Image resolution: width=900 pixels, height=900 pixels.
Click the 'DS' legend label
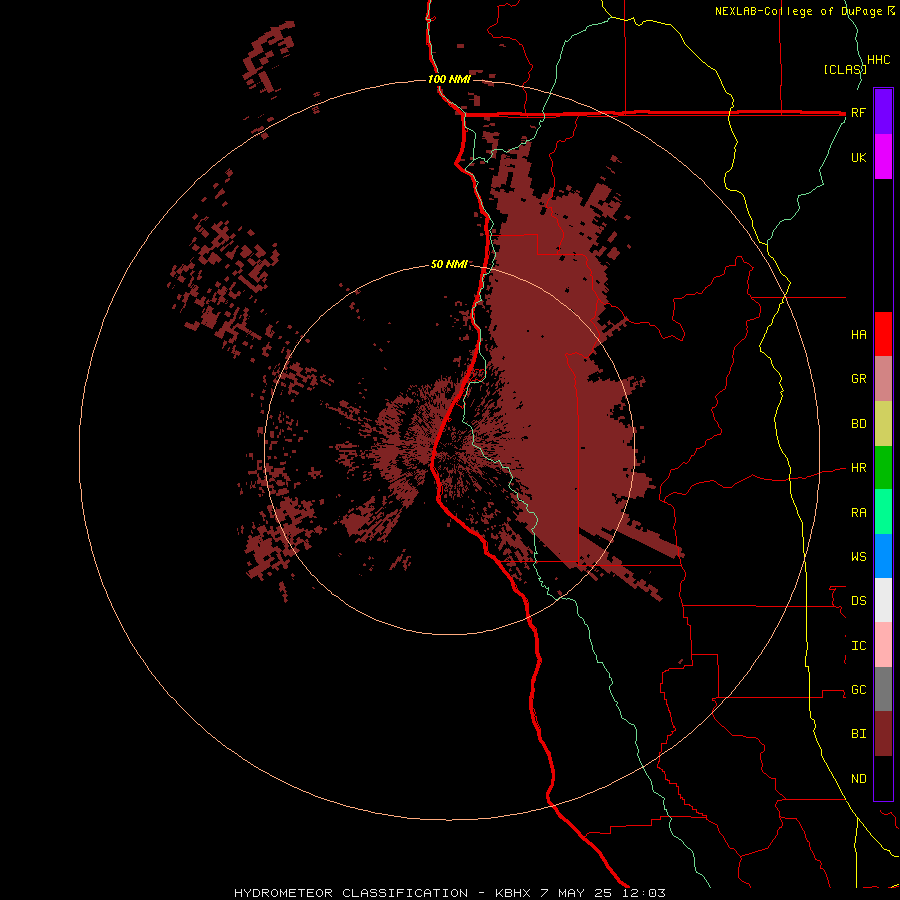[x=858, y=601]
